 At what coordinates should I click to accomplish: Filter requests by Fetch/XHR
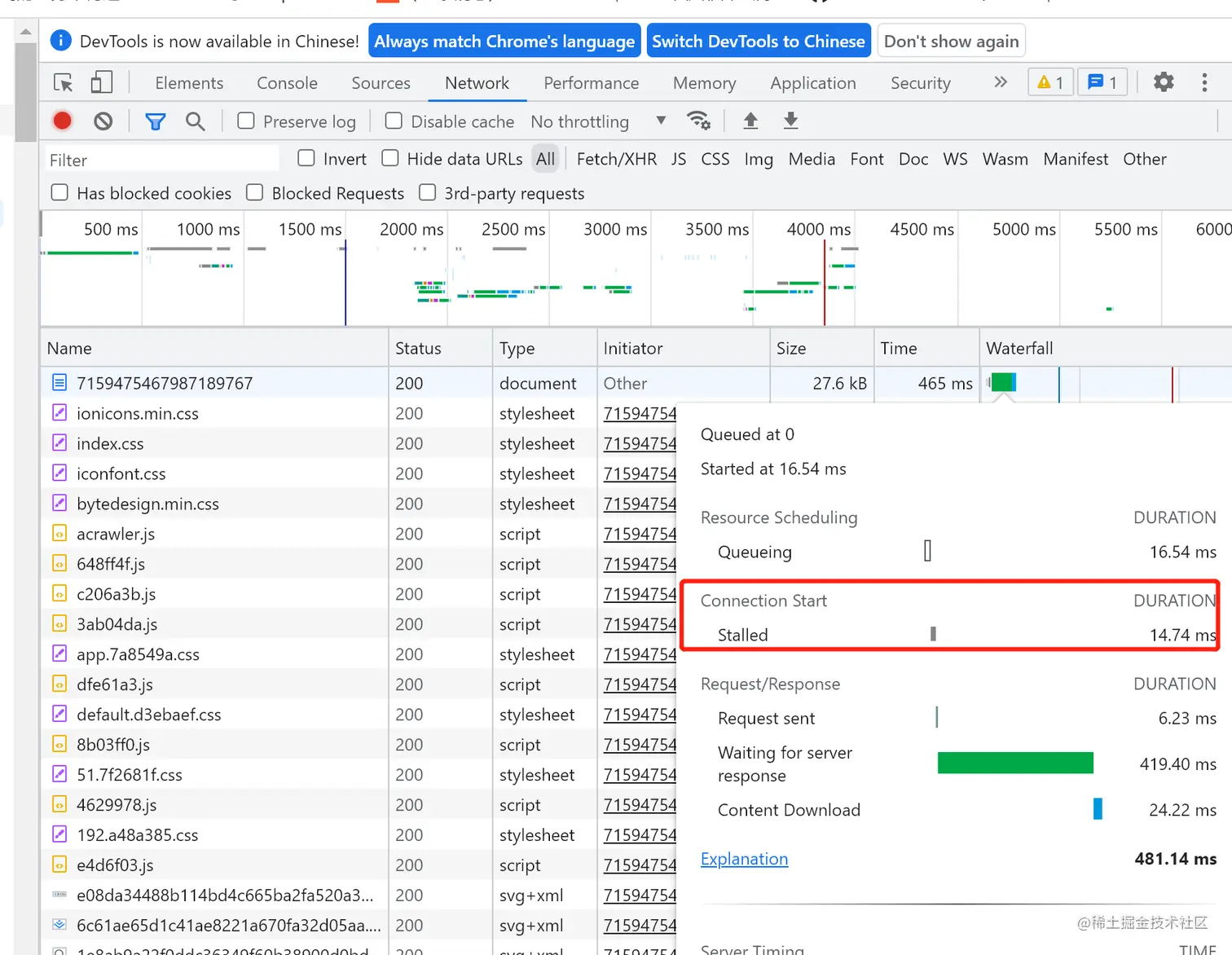[x=617, y=159]
